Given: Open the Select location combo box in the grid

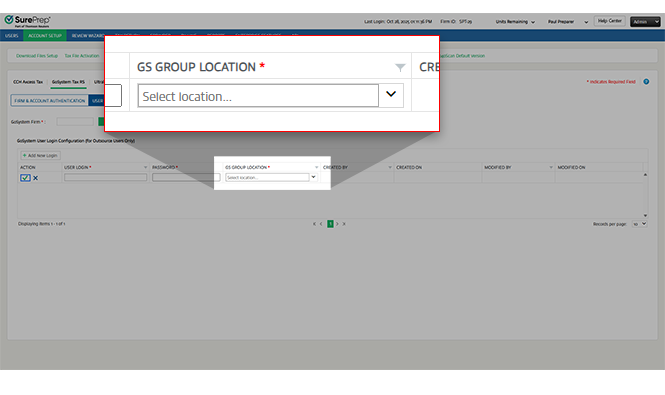Looking at the screenshot, I should (x=271, y=177).
